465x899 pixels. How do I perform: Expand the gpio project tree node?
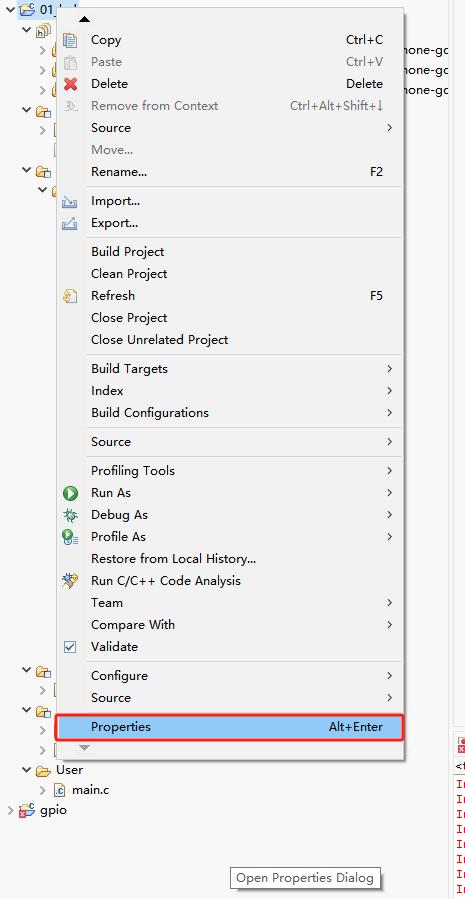point(10,810)
